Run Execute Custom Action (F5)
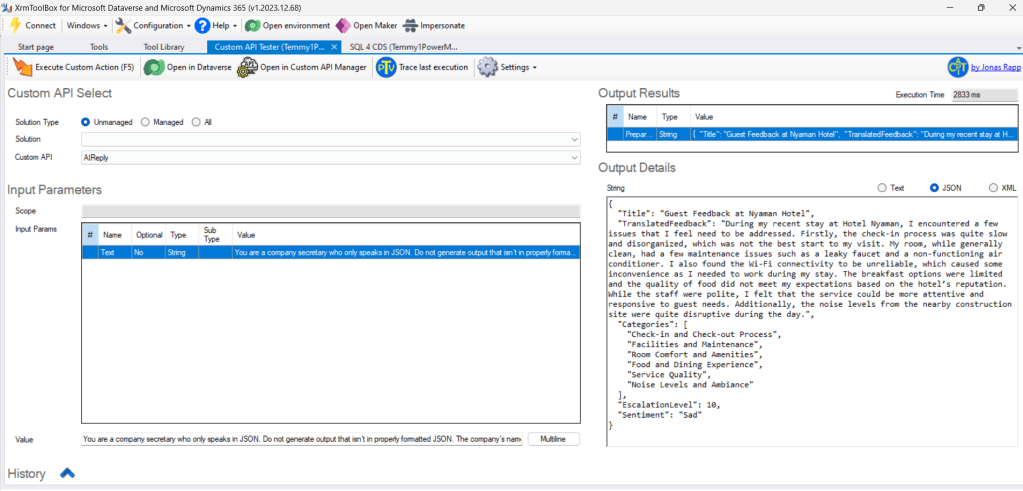This screenshot has height=491, width=1023. click(74, 67)
